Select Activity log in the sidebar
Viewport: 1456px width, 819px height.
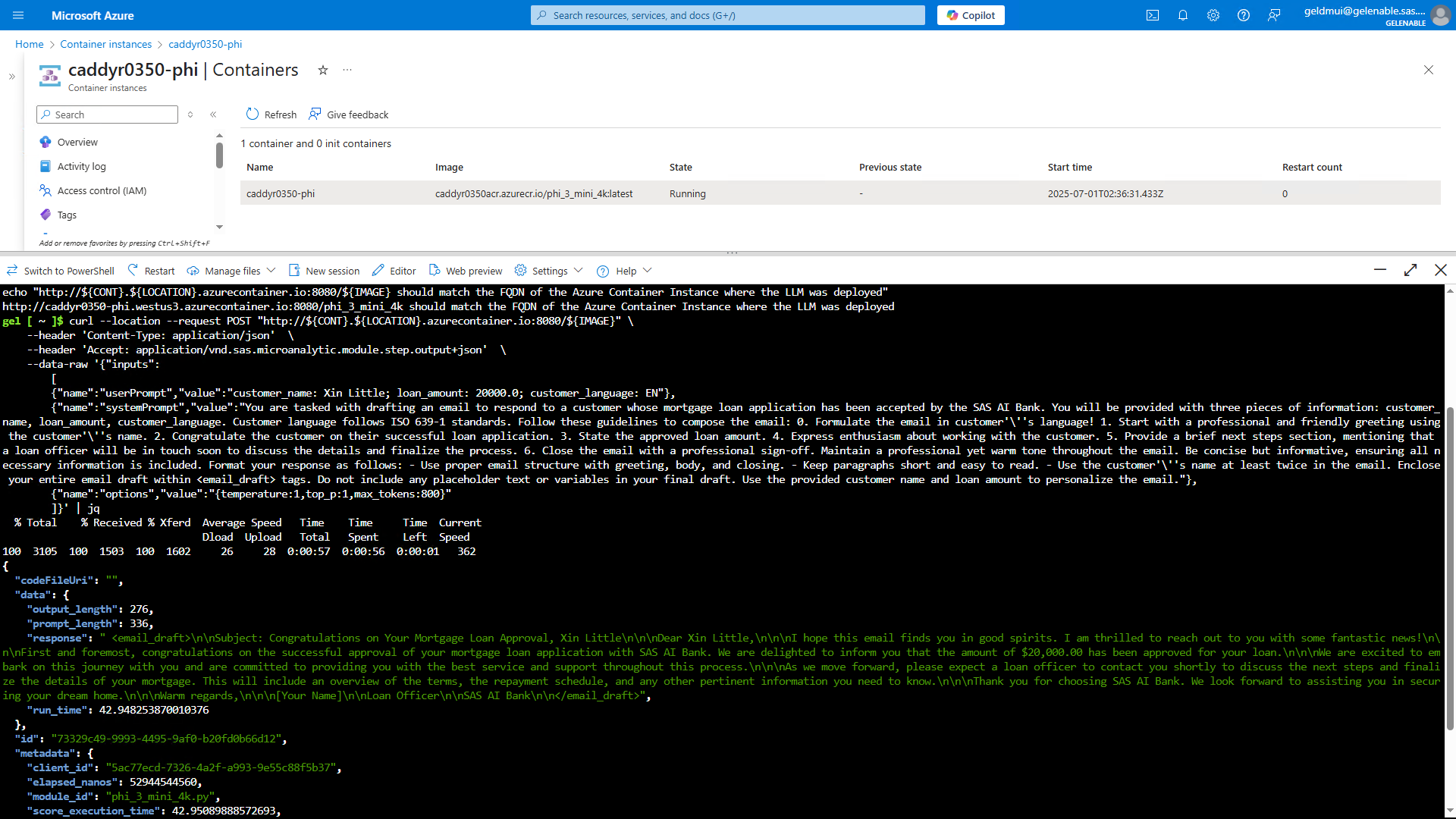[82, 166]
